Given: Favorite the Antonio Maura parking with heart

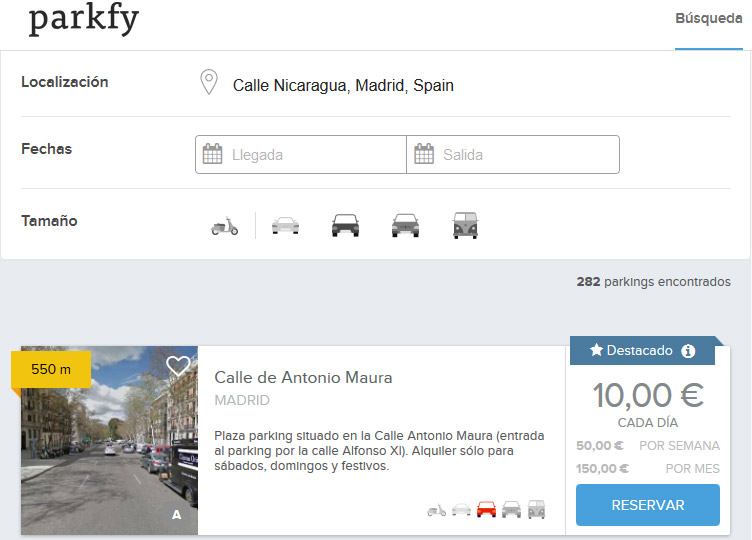Looking at the screenshot, I should pyautogui.click(x=178, y=366).
